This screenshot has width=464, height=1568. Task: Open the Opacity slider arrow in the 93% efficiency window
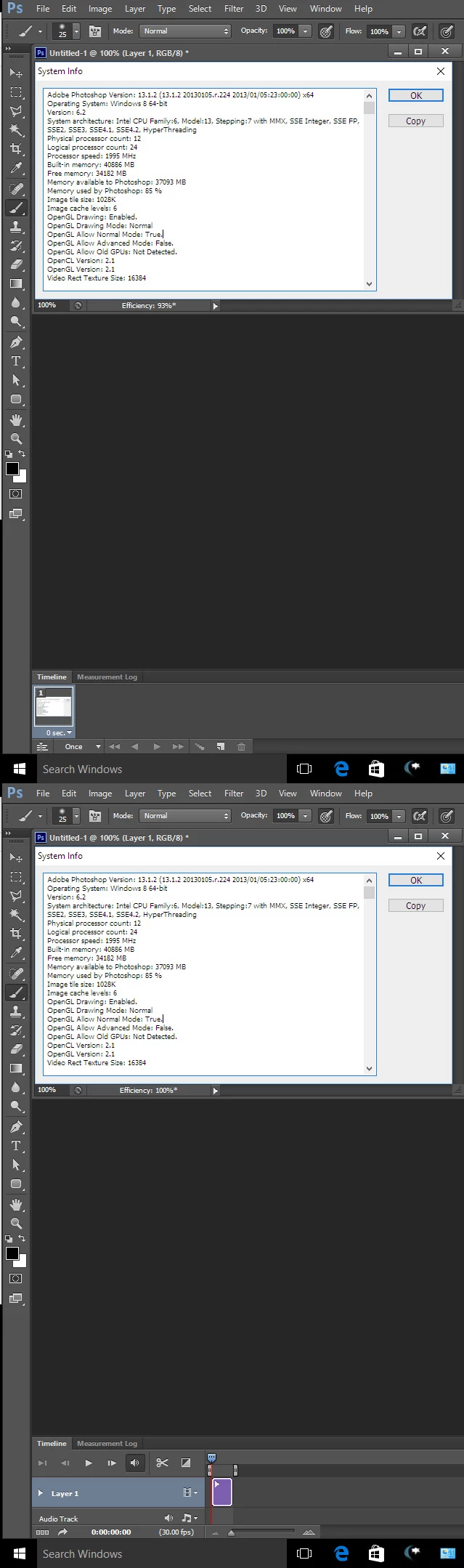pyautogui.click(x=306, y=31)
